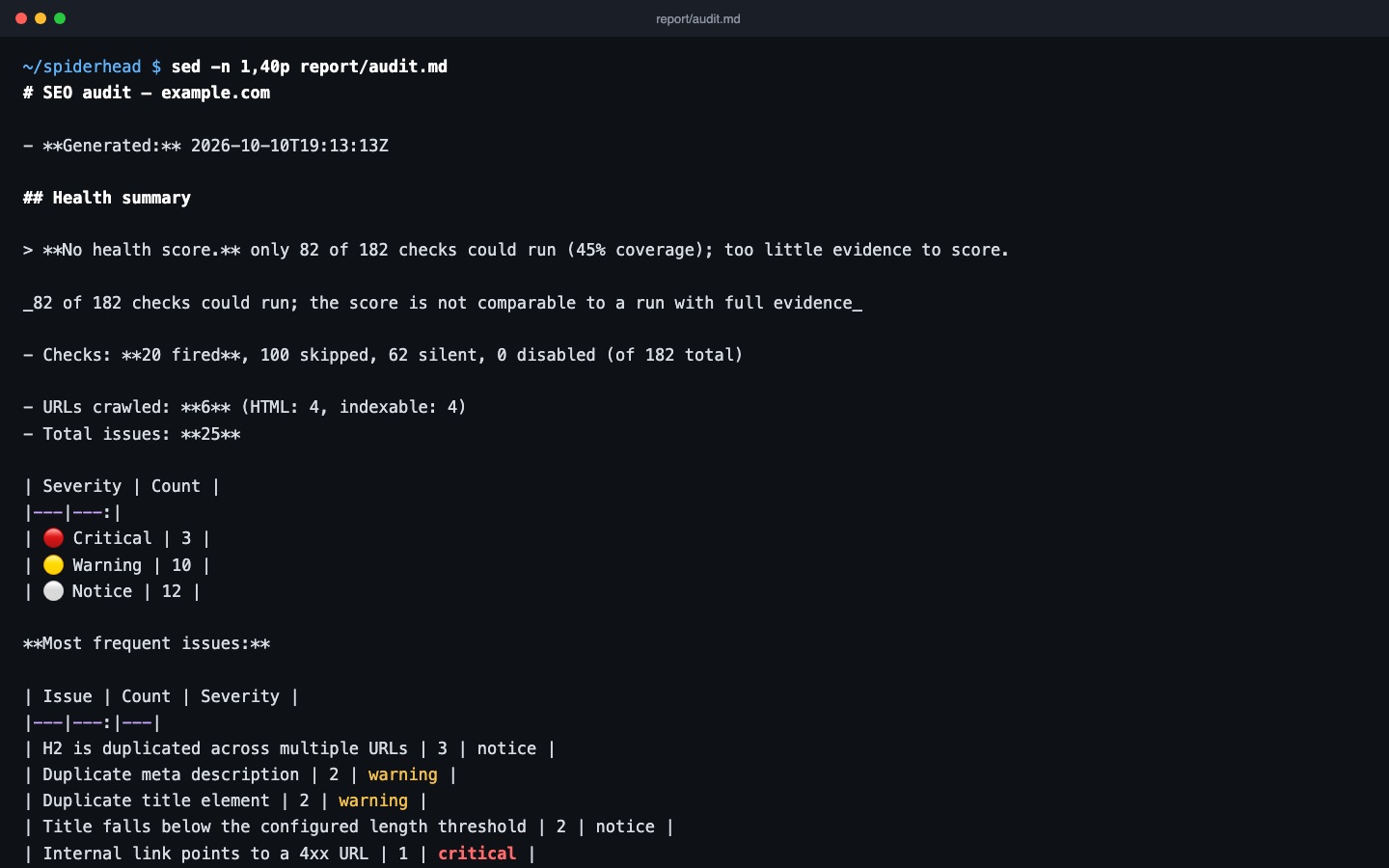1389x868 pixels.
Task: Click "(HTML: 4, indexable: 4)" text
Action: 354,407
